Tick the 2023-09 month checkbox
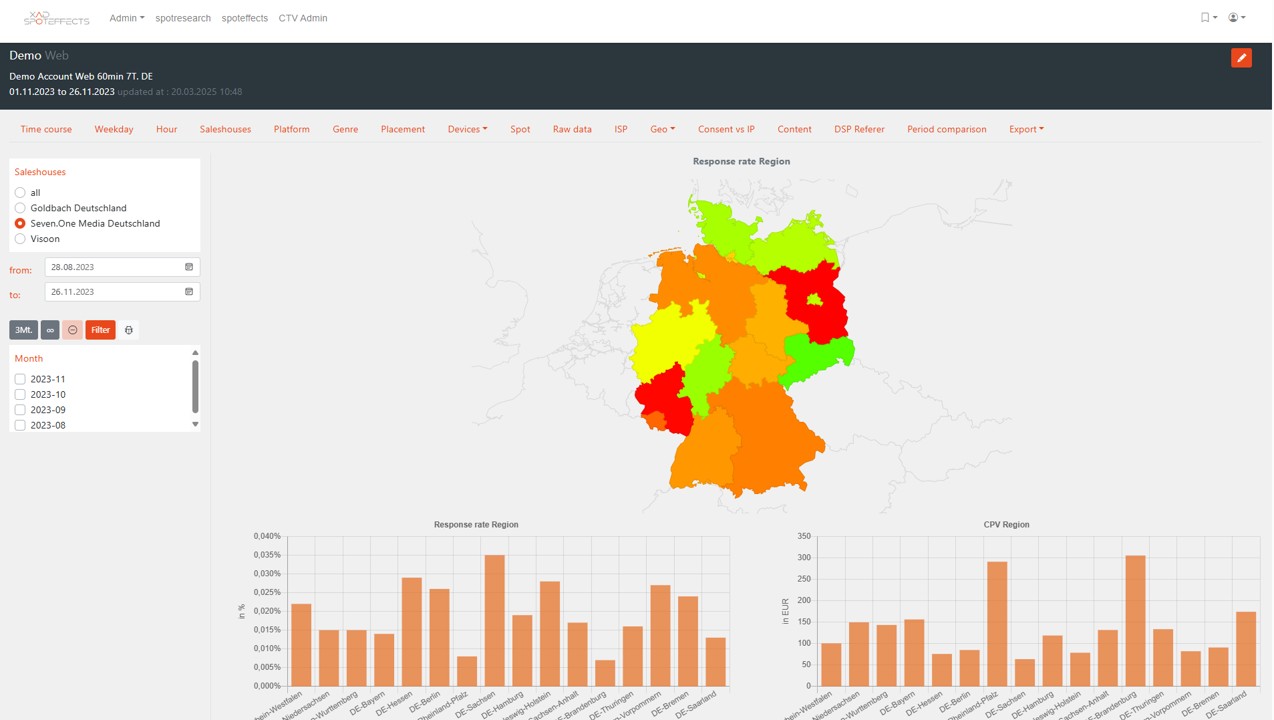Screen dimensions: 1274x720 [20, 410]
